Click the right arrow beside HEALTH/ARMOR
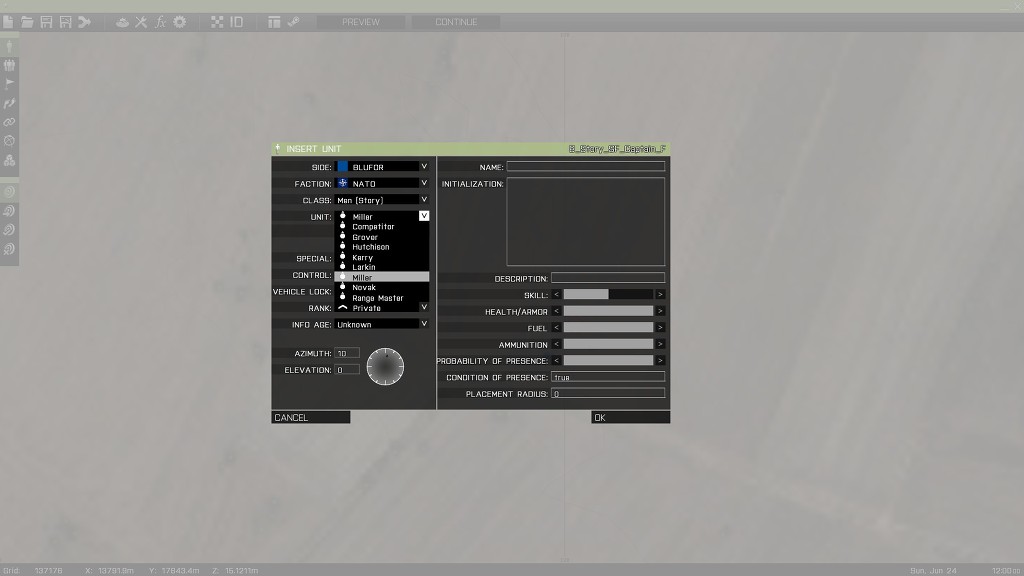The image size is (1024, 576). [660, 311]
